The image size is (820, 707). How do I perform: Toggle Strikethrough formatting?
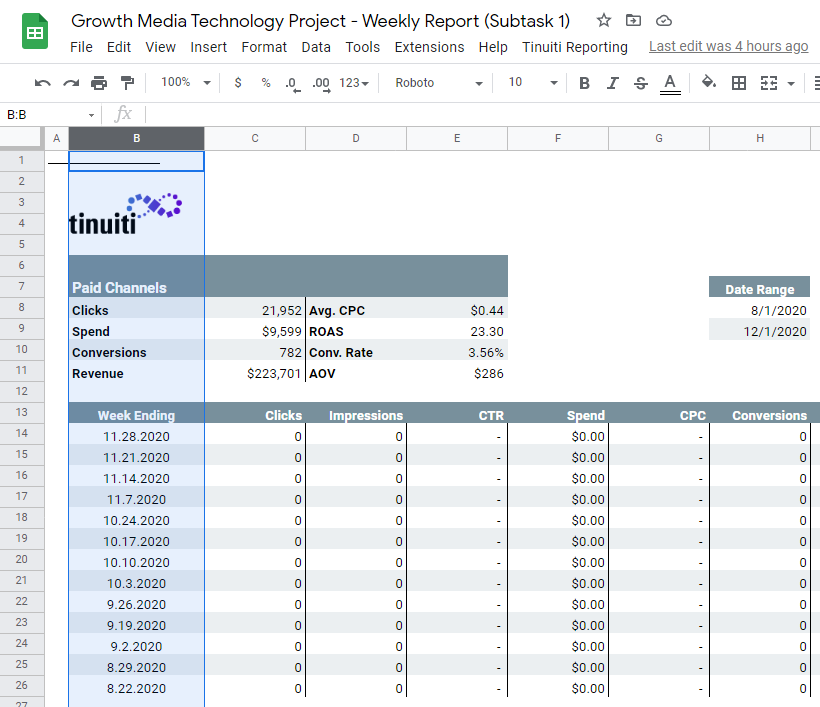click(x=641, y=83)
